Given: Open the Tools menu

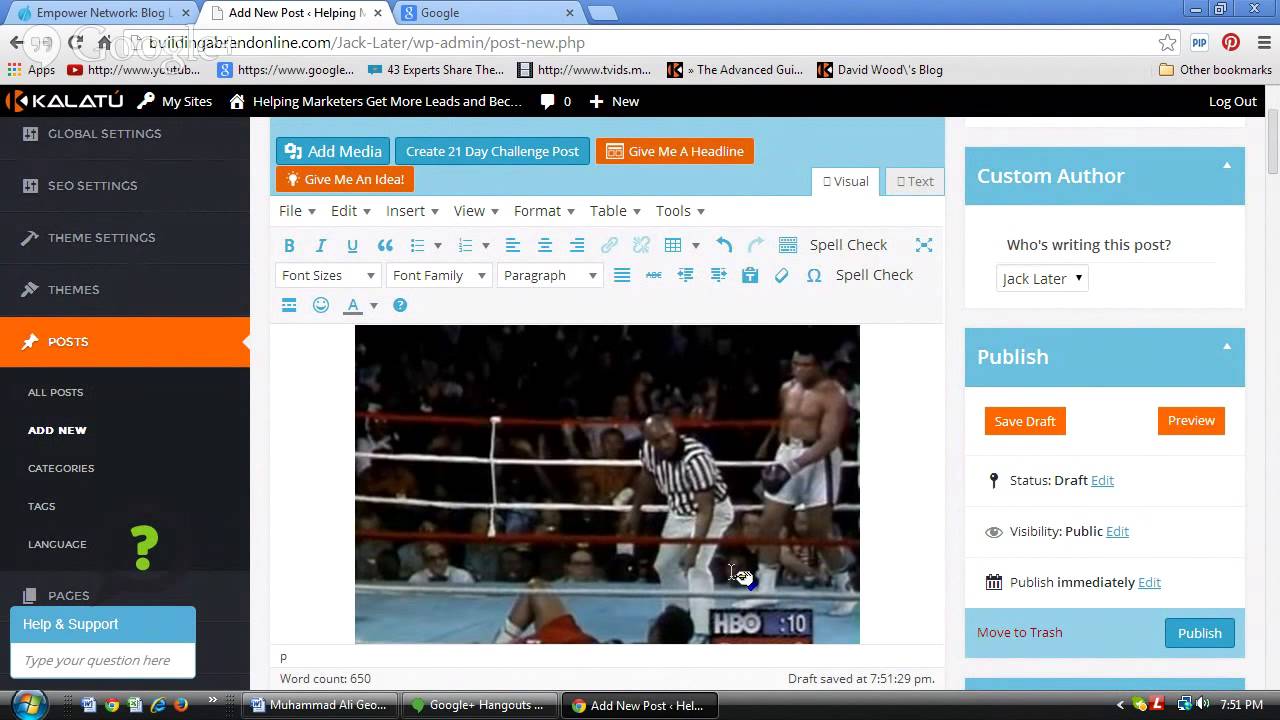Looking at the screenshot, I should pyautogui.click(x=680, y=211).
